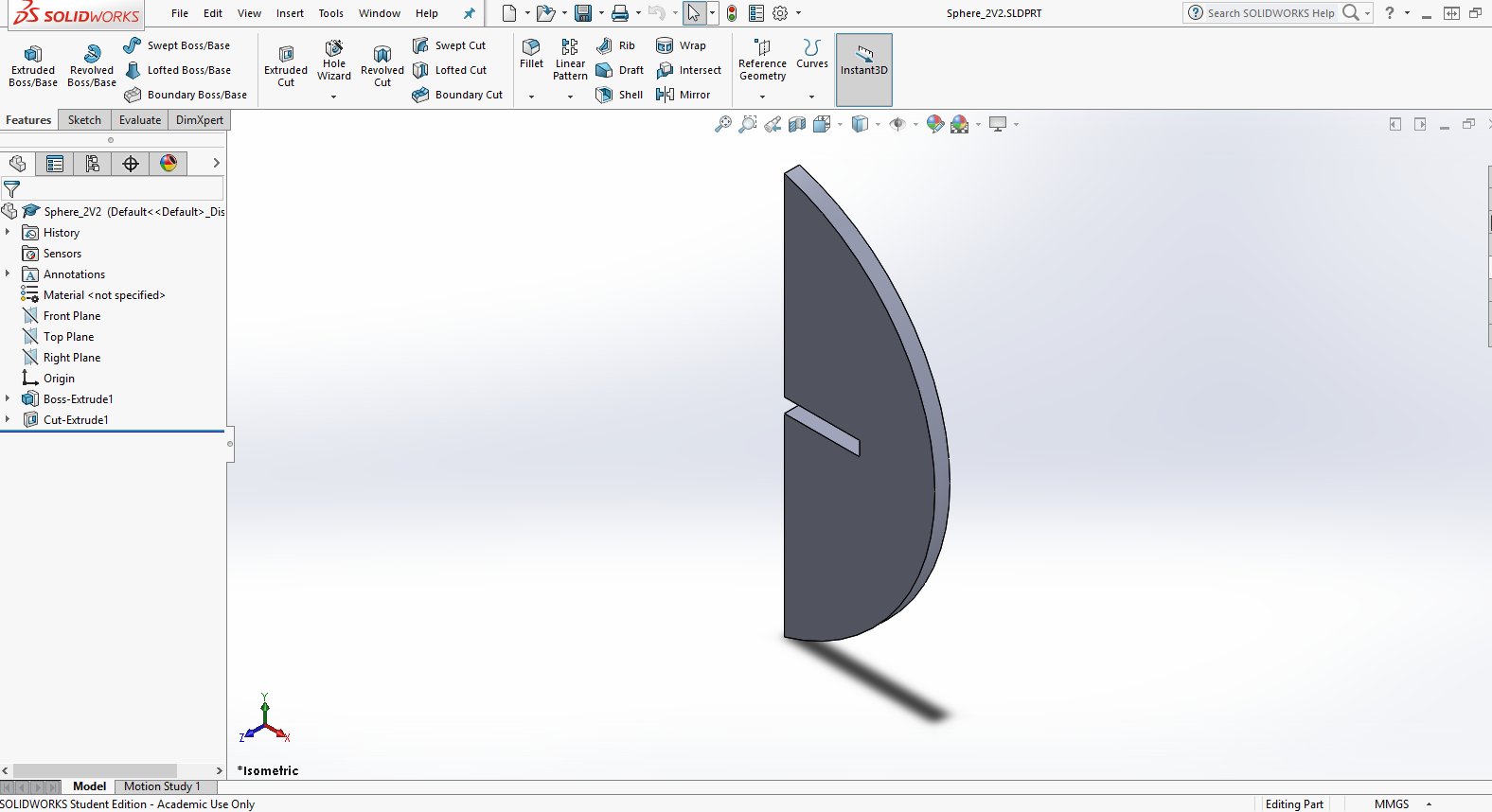
Task: Open the ConfigurationManager tab icon
Action: coord(93,164)
